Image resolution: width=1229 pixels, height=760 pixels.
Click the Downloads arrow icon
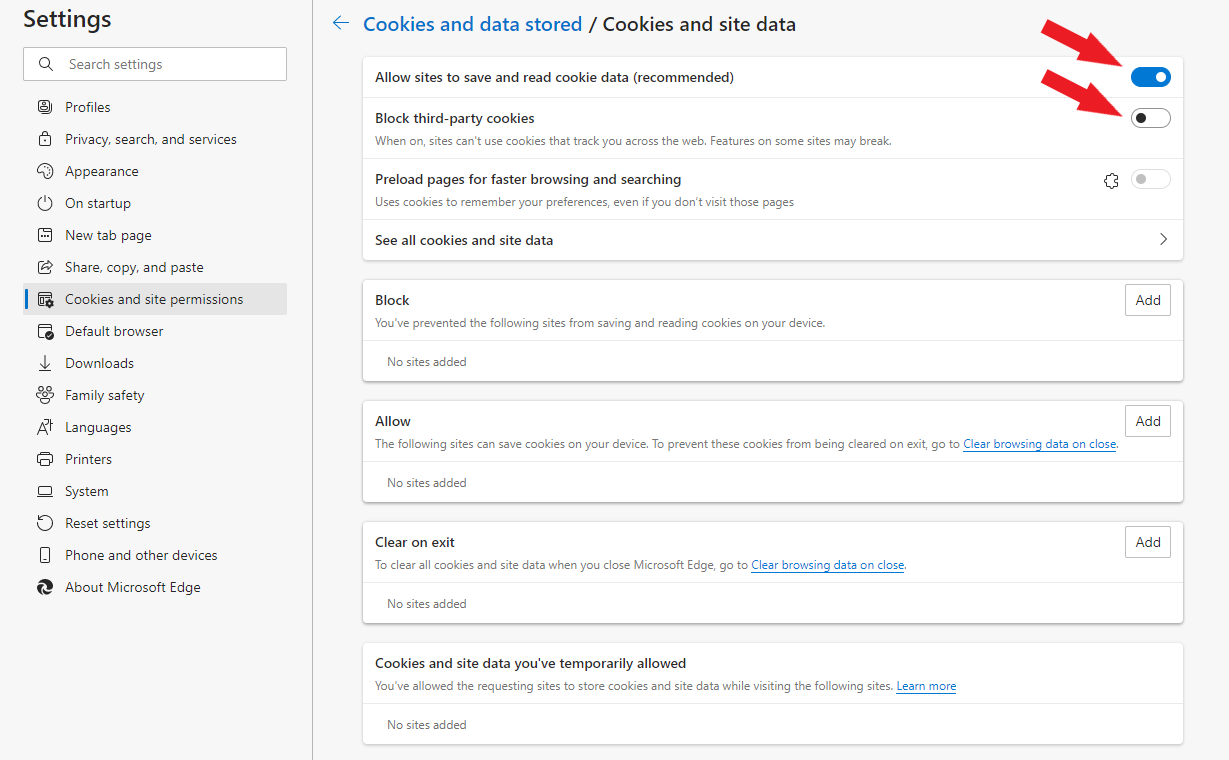pyautogui.click(x=45, y=363)
